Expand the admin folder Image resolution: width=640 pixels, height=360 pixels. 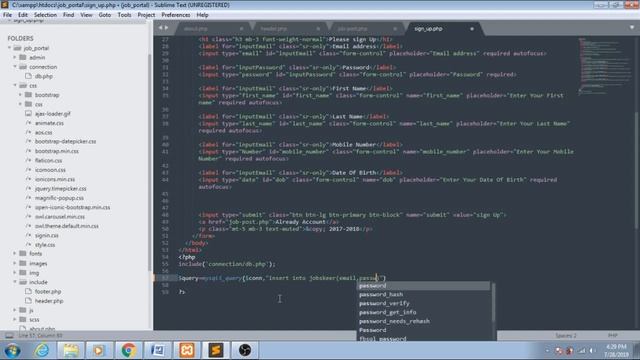pos(15,58)
